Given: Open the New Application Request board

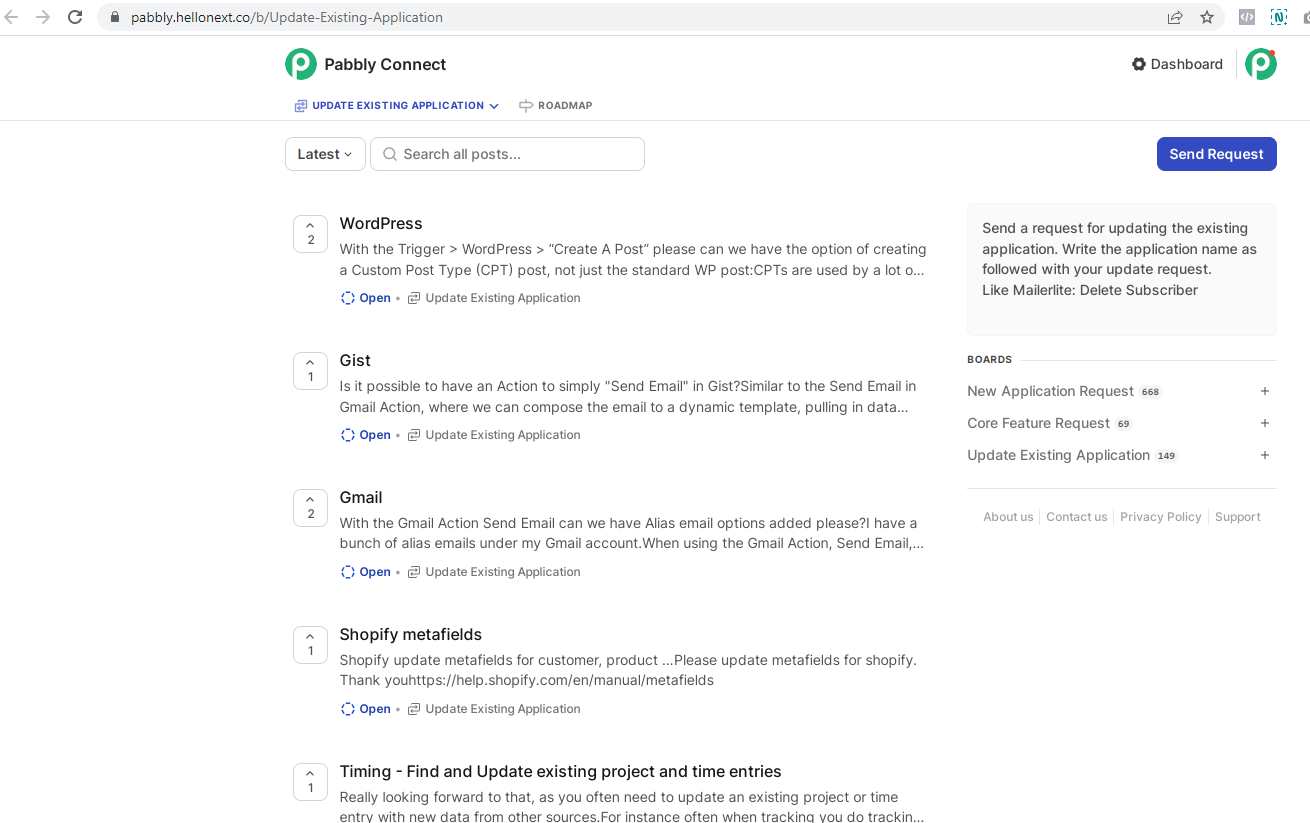Looking at the screenshot, I should [1050, 391].
